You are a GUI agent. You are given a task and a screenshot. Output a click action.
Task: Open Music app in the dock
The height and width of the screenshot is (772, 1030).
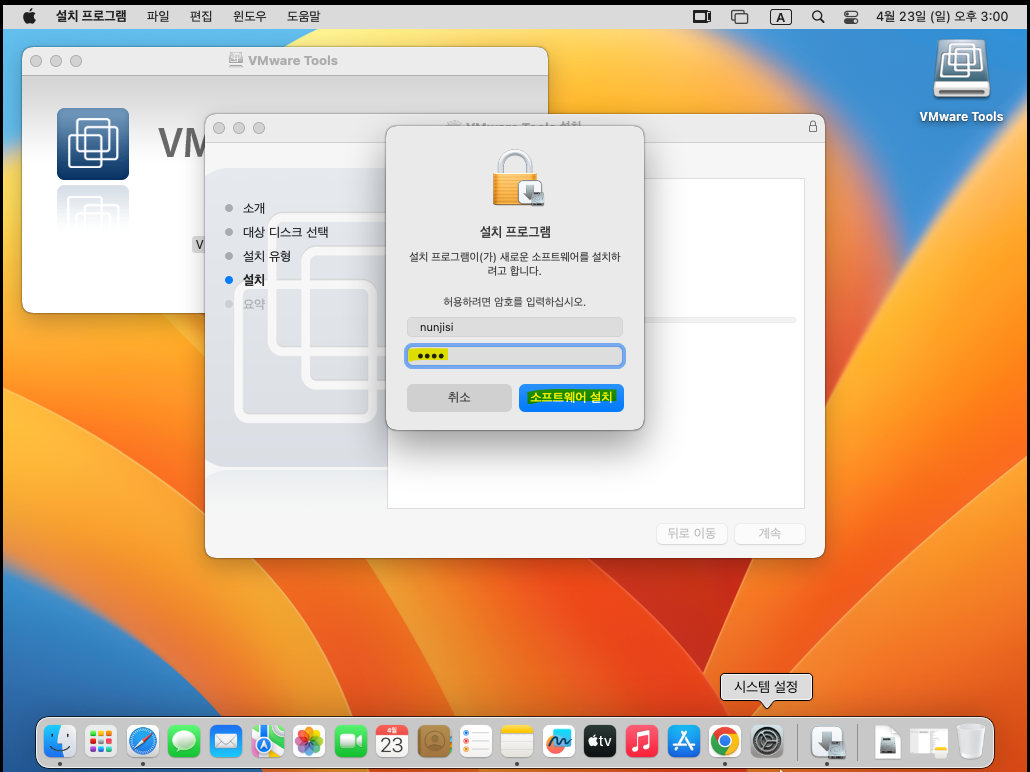coord(642,742)
